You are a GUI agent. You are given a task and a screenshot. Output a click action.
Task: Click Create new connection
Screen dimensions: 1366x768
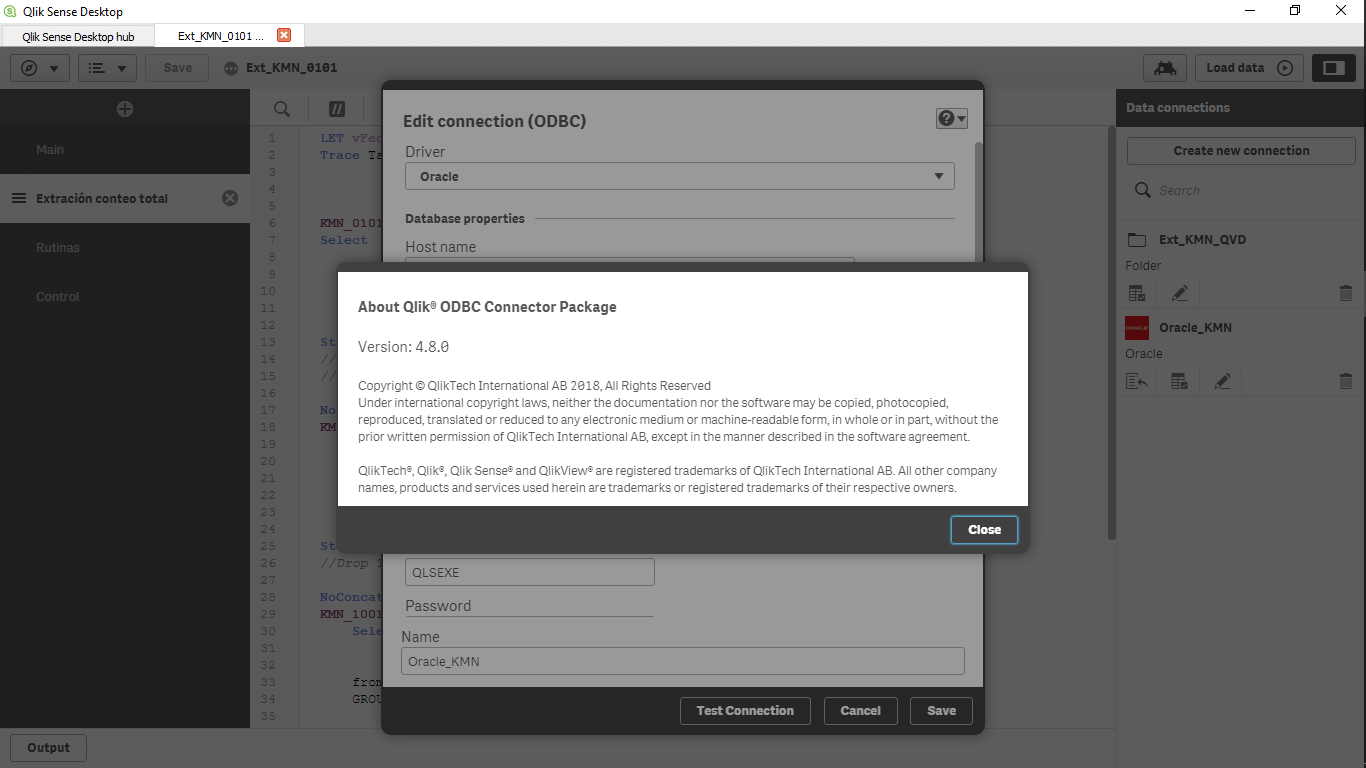pos(1241,151)
